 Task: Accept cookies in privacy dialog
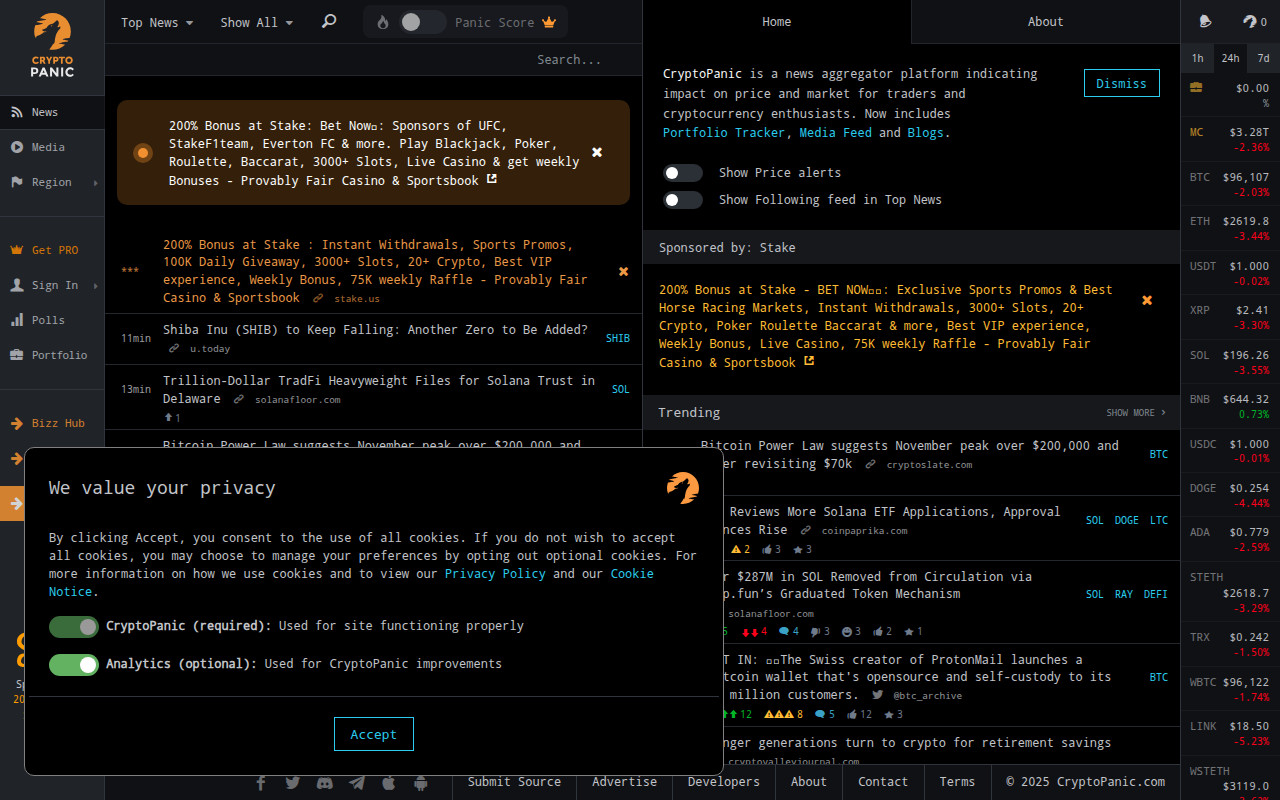click(373, 734)
